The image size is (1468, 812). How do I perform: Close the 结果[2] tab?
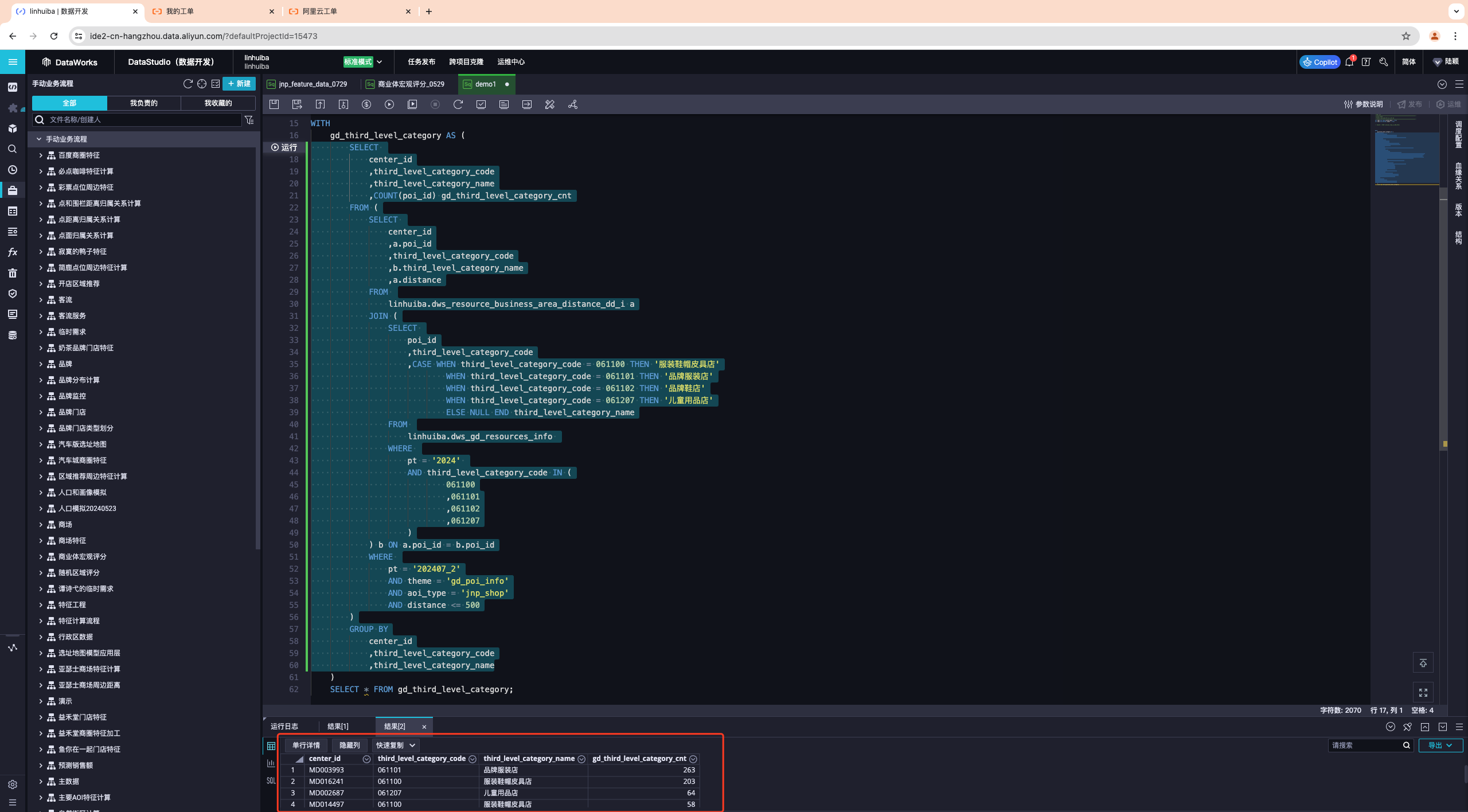424,727
